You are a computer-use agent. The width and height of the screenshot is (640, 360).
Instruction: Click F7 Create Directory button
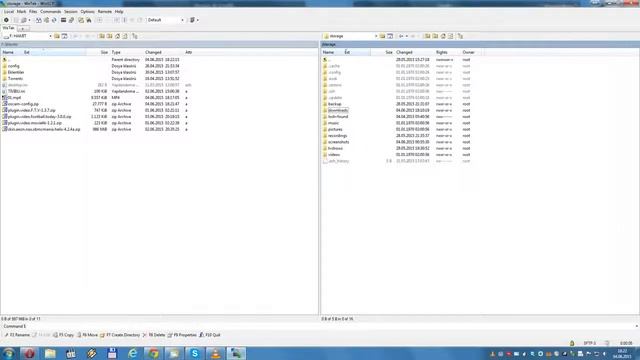(x=120, y=335)
